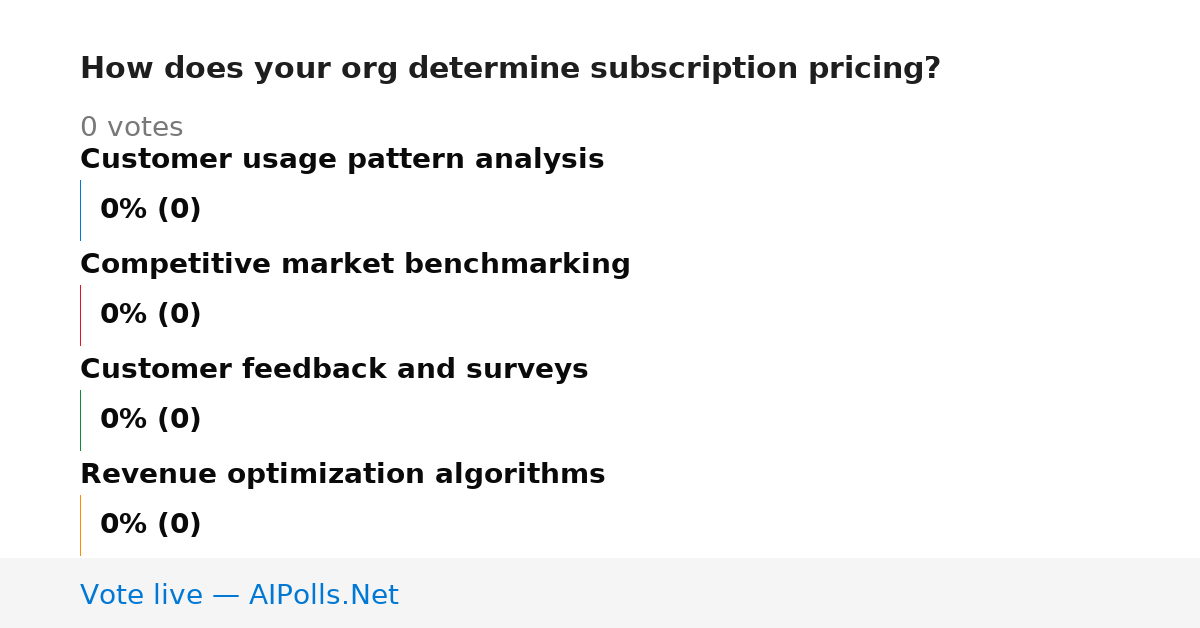Screen dimensions: 1200x628
Task: Click the orange bar under optimization algorithms
Action: coord(80,525)
